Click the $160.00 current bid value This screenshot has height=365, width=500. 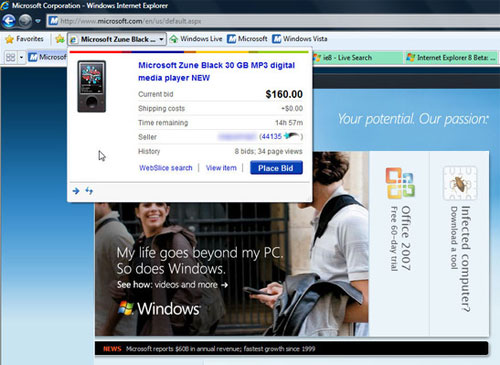pyautogui.click(x=284, y=94)
